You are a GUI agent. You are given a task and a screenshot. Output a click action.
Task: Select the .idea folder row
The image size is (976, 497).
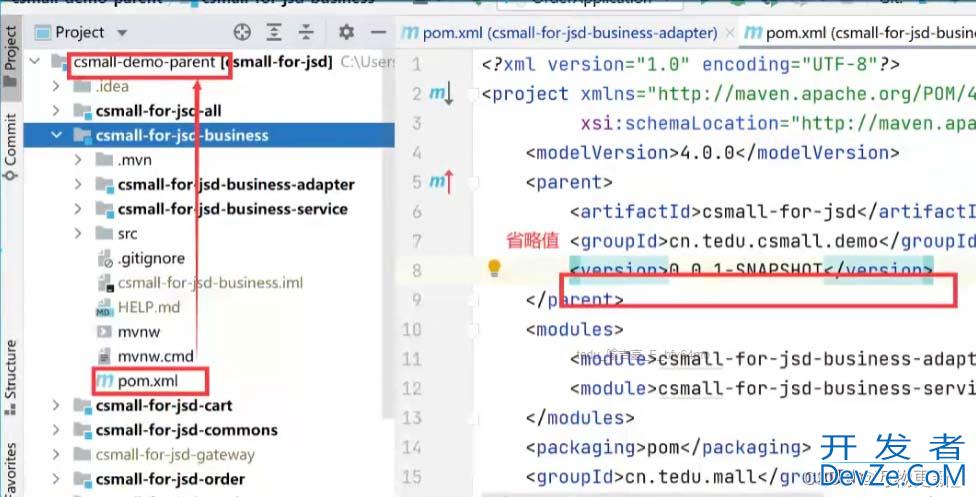click(209, 86)
